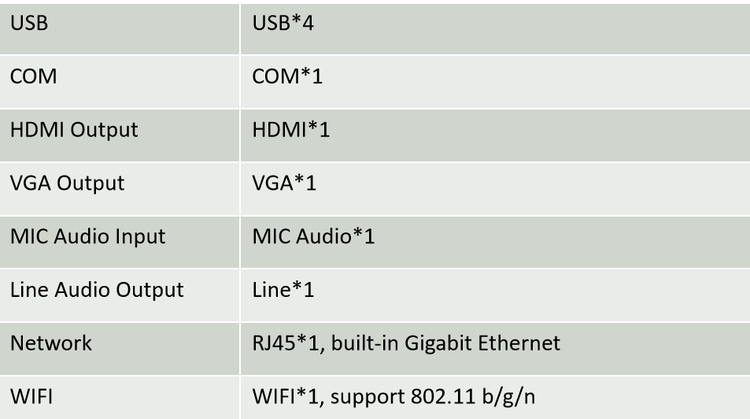750x419 pixels.
Task: Click the word Output in Line Audio Output
Action: pyautogui.click(x=149, y=290)
